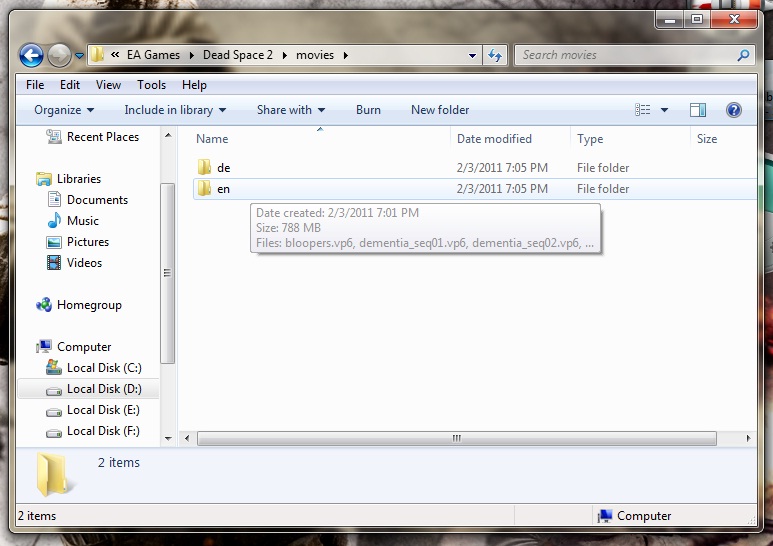Open the Organize dropdown
Image resolution: width=773 pixels, height=546 pixels.
(64, 110)
